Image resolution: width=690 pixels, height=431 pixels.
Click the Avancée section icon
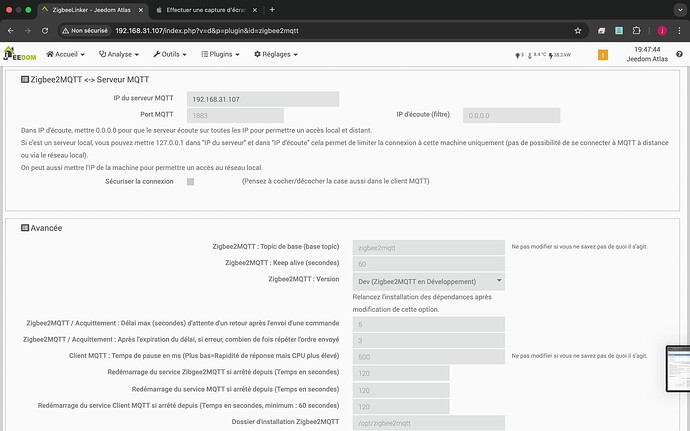pos(25,228)
